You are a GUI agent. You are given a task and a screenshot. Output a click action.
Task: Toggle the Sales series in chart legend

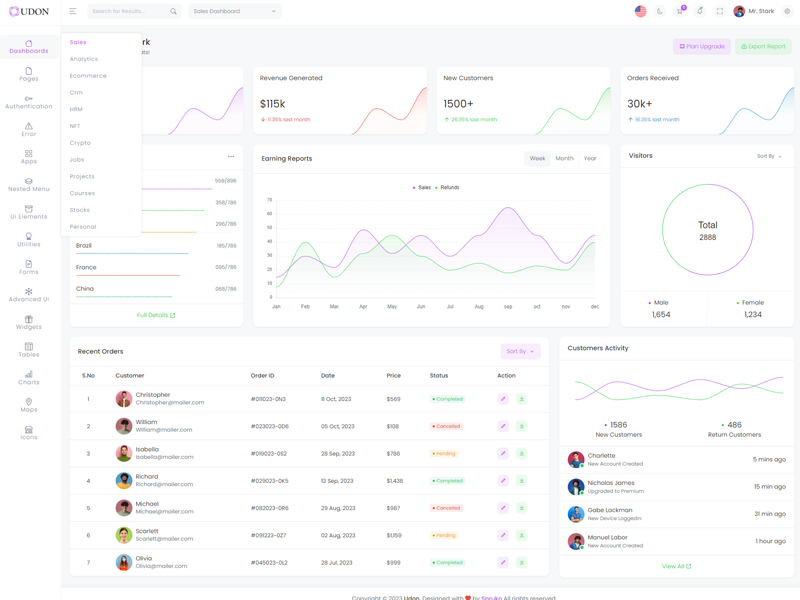click(x=422, y=187)
